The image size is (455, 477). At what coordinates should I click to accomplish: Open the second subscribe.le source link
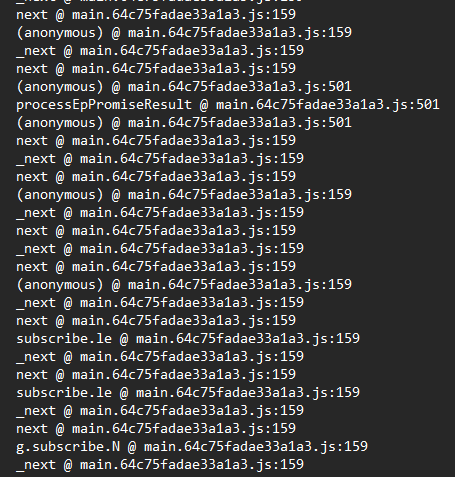point(248,393)
